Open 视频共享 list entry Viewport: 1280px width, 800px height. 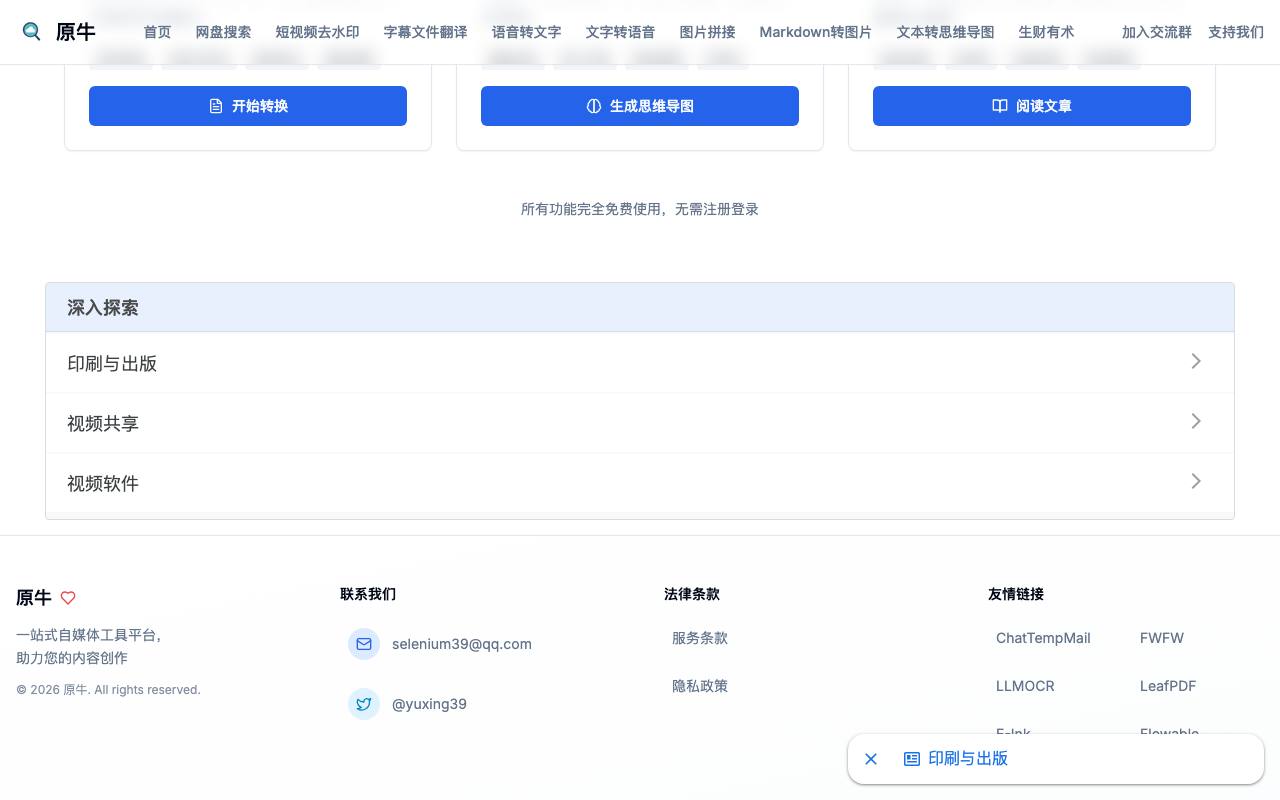tap(640, 423)
